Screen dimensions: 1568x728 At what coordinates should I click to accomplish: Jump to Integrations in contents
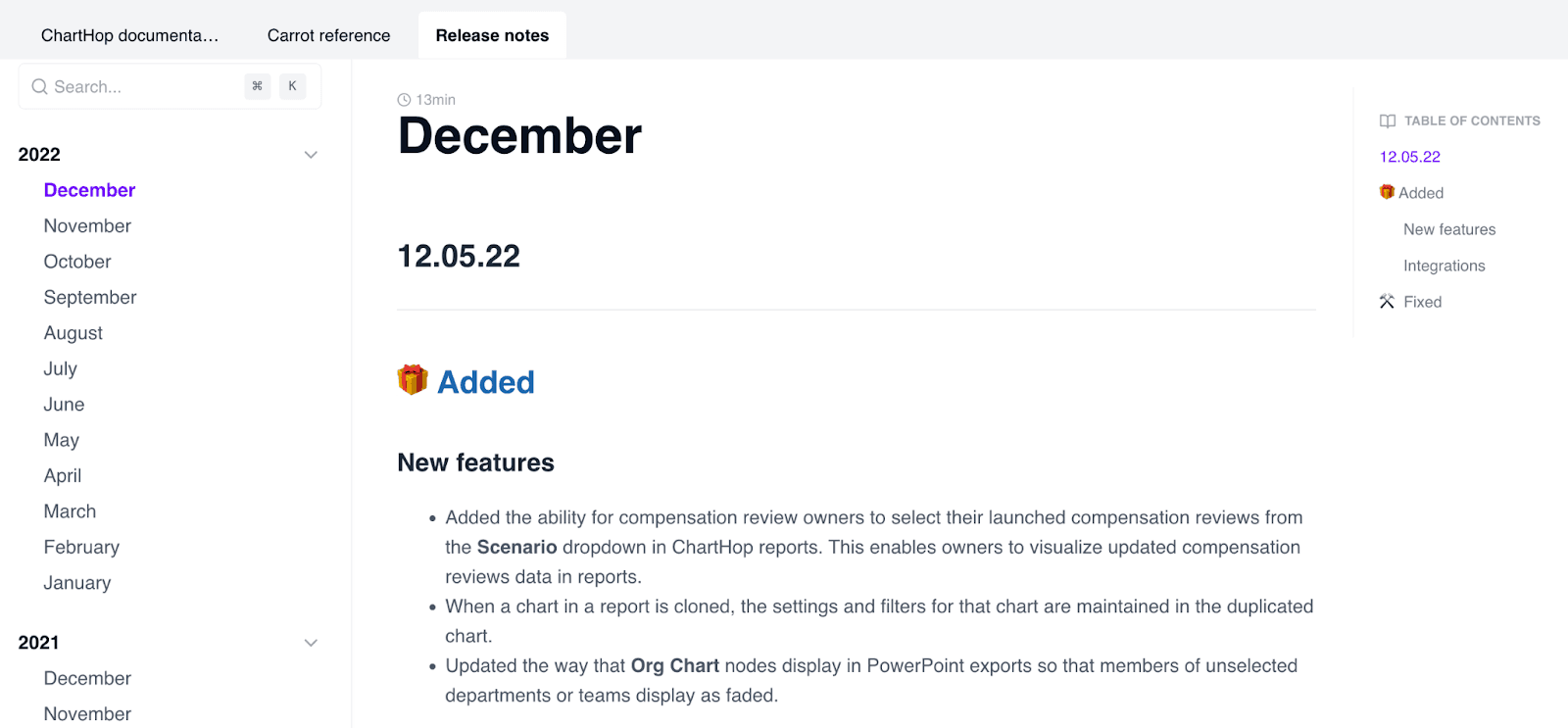[1444, 266]
